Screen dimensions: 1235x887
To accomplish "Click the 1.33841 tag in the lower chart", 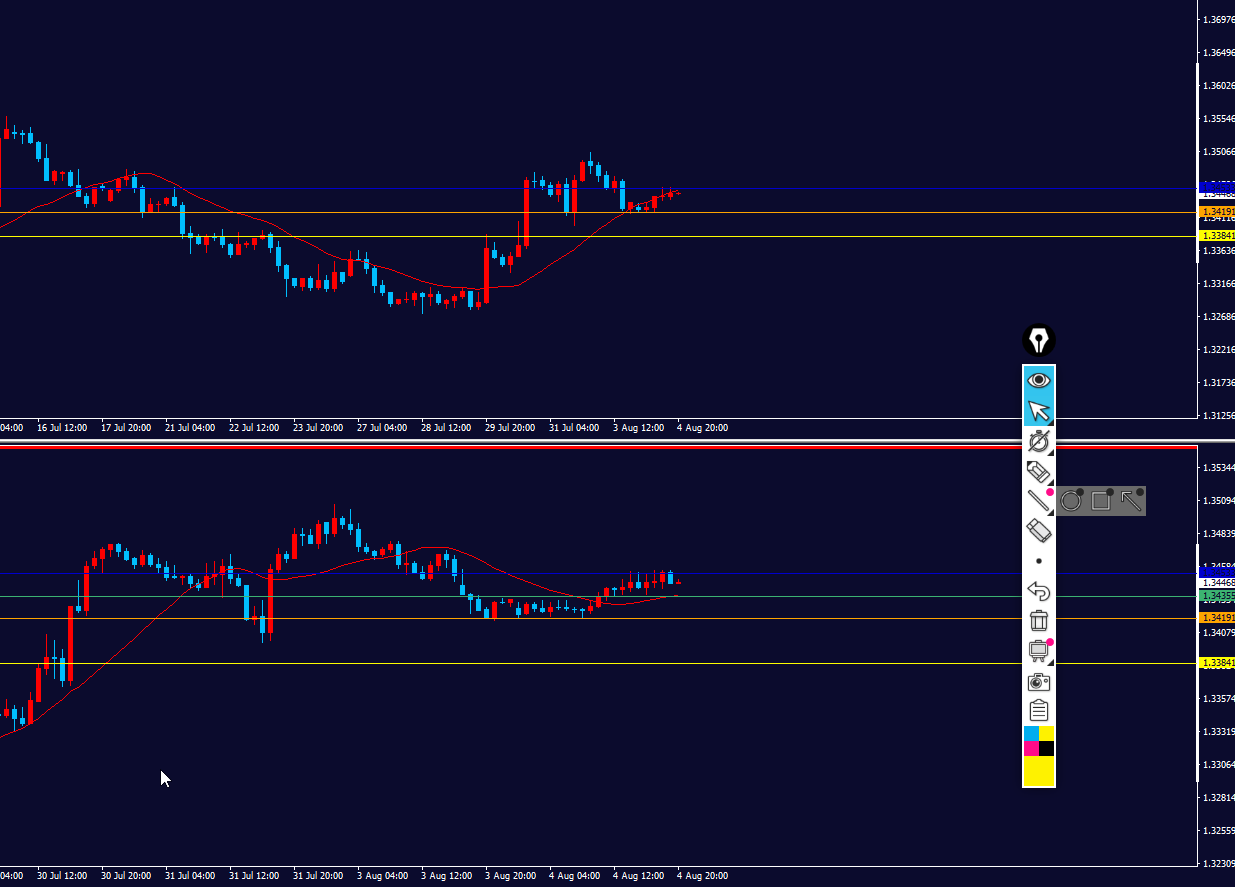I will pyautogui.click(x=1218, y=663).
